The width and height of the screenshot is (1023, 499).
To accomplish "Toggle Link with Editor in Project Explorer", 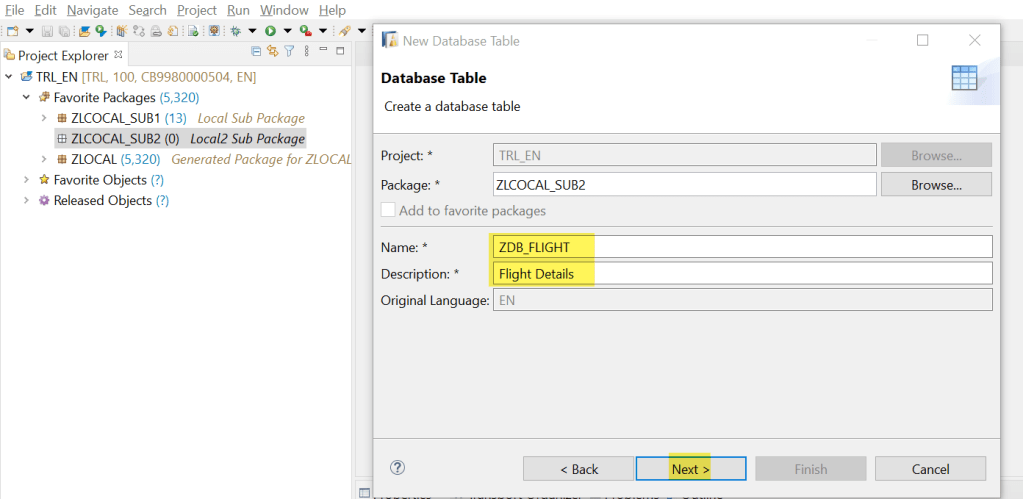I will tap(272, 52).
